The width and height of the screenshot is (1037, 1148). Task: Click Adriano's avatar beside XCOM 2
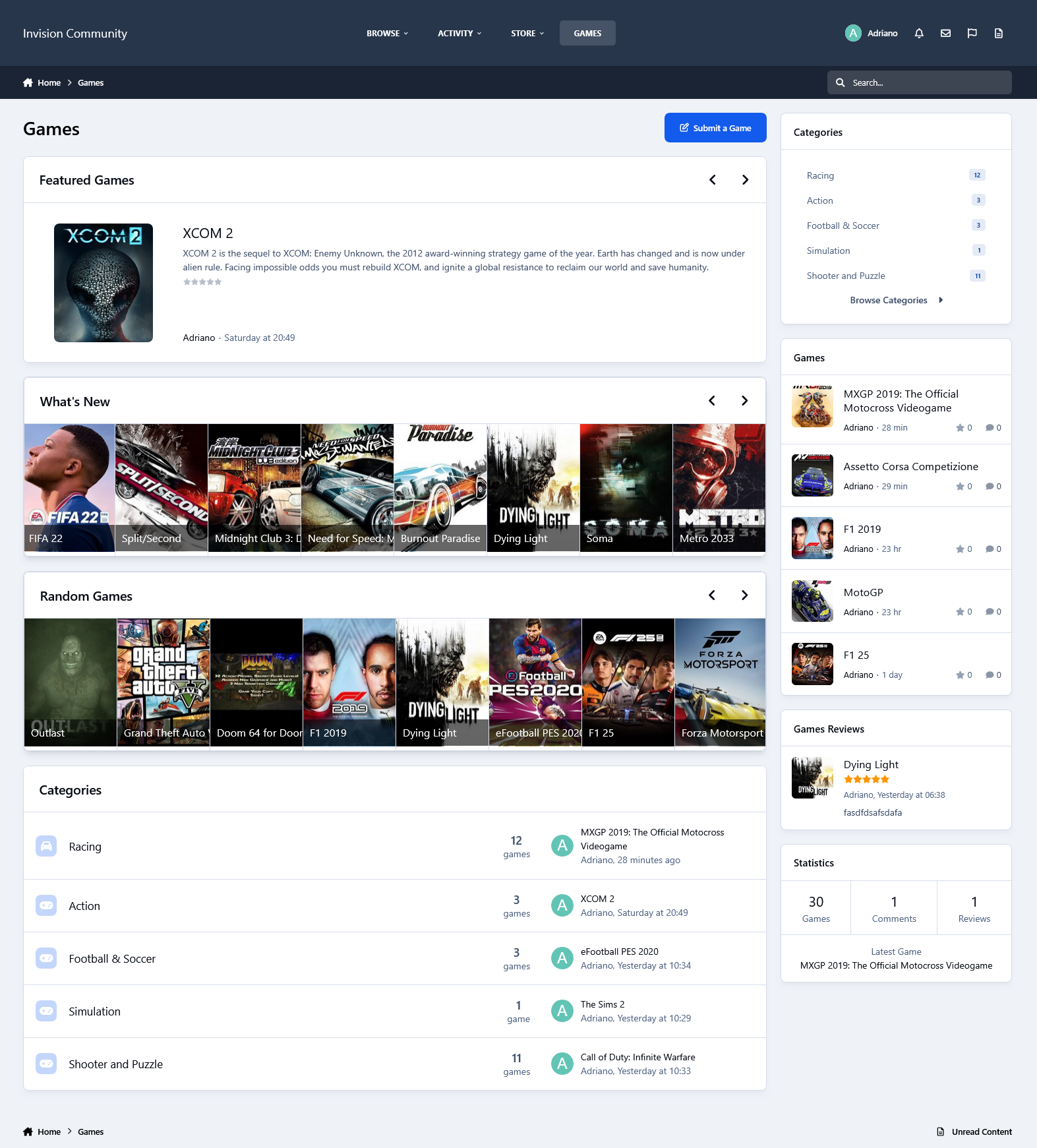(562, 905)
